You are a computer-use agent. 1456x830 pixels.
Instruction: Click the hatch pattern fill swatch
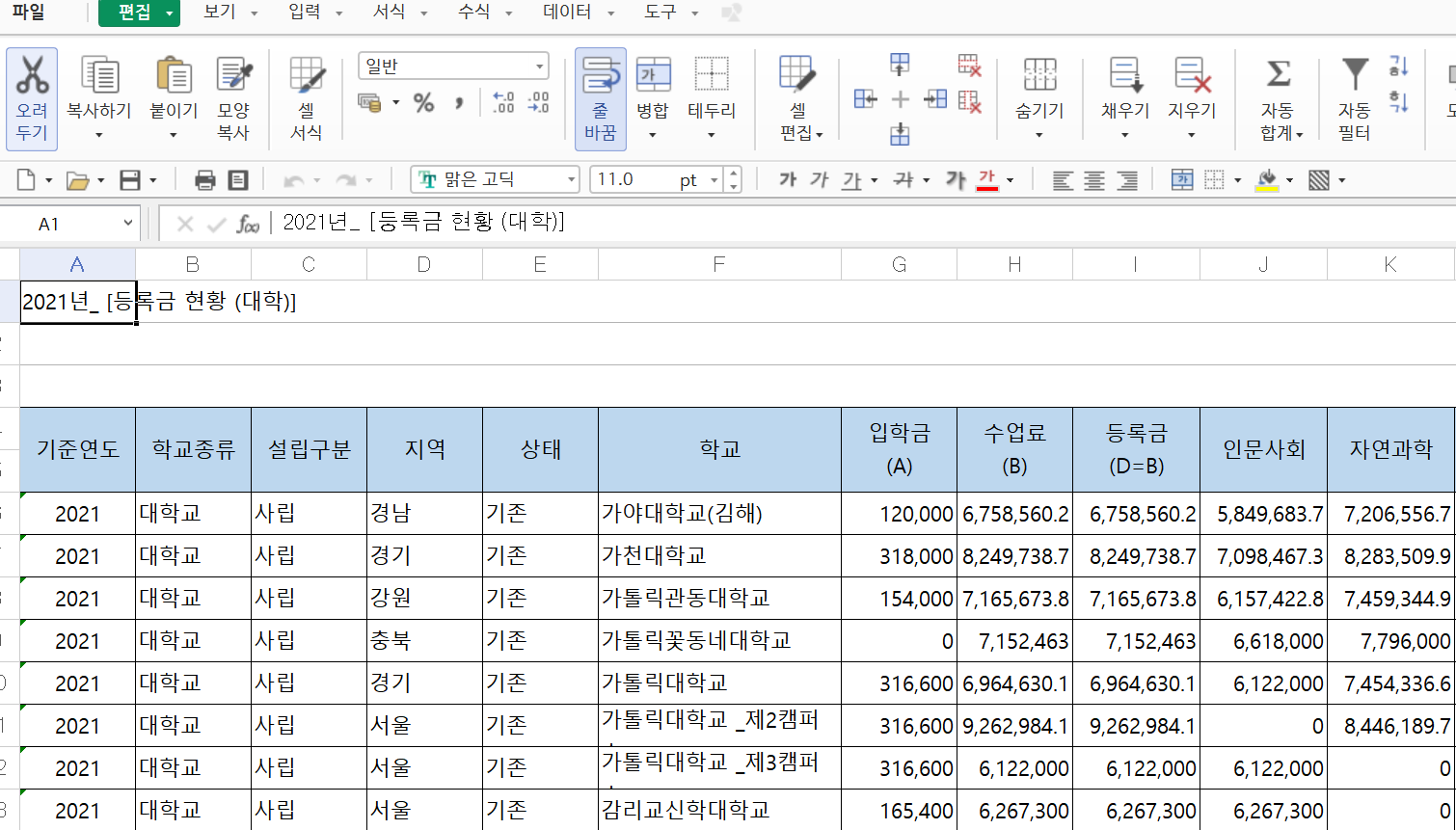tap(1319, 180)
